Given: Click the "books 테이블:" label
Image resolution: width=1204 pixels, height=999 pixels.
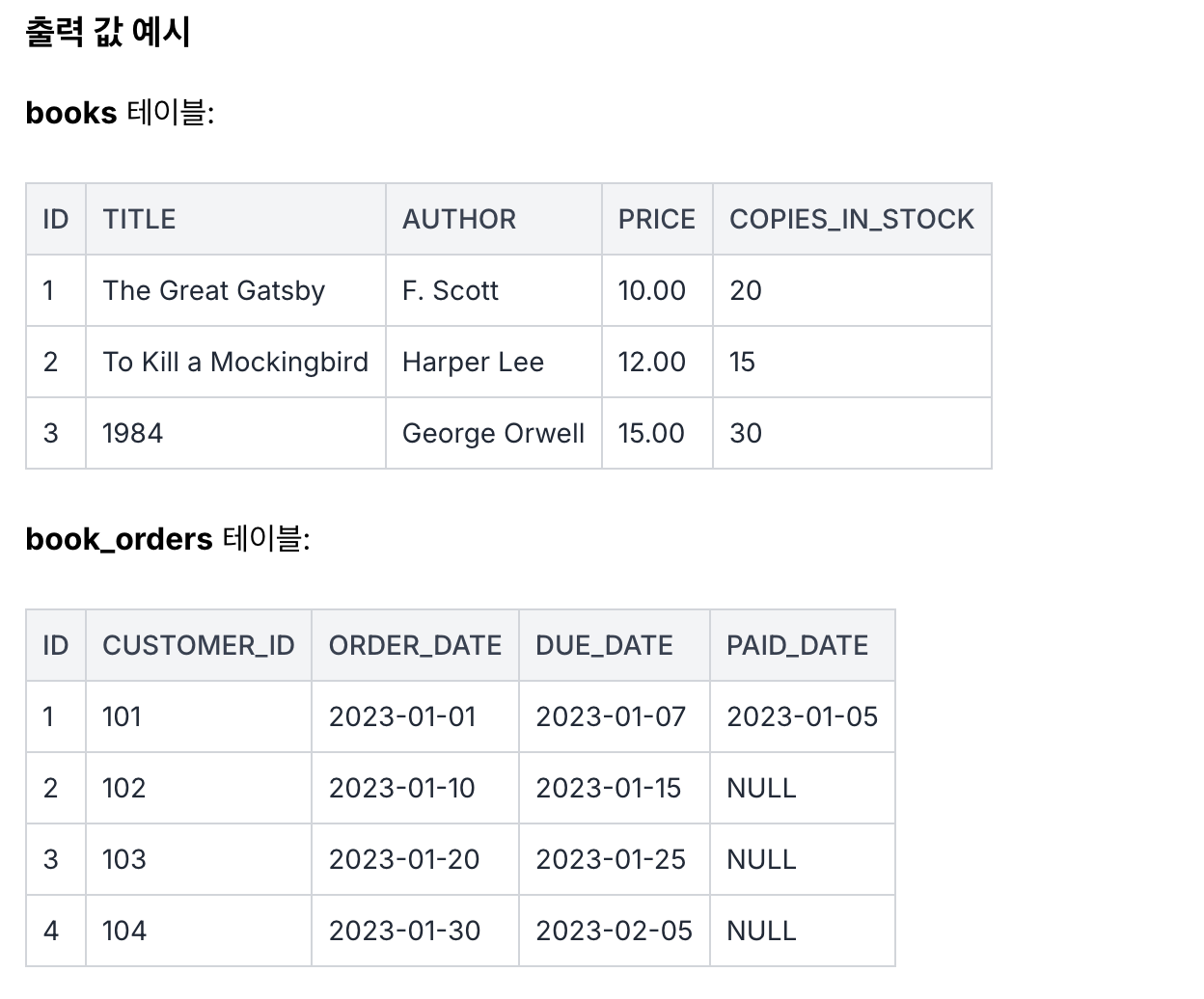Looking at the screenshot, I should click(x=120, y=113).
